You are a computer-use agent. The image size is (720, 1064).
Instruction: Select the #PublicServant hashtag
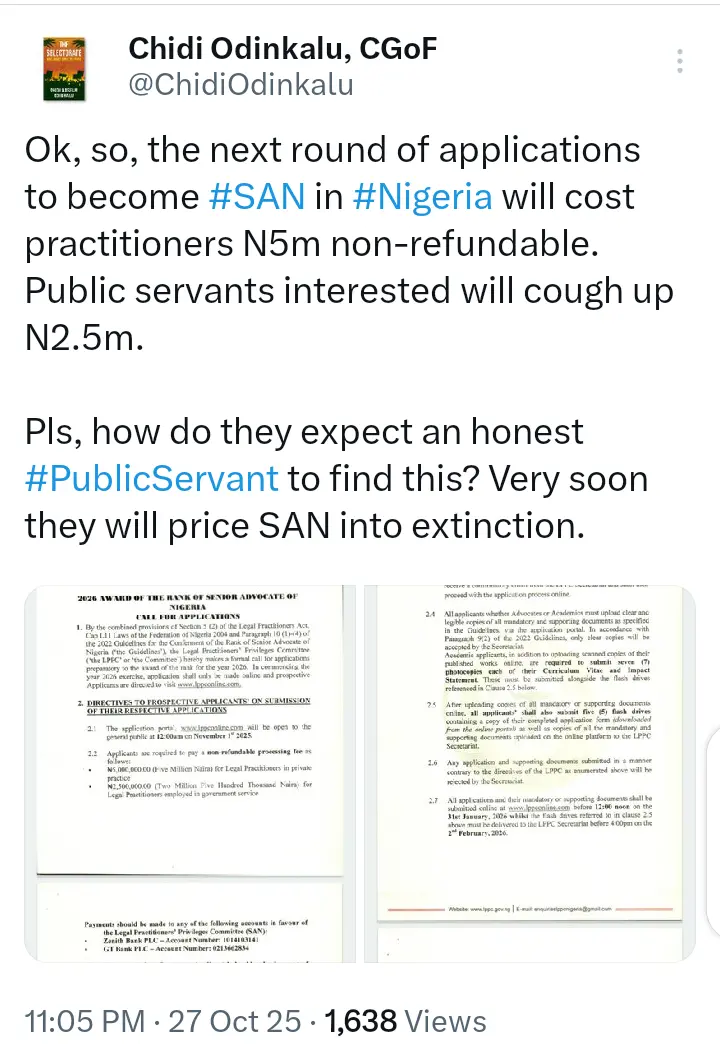pyautogui.click(x=151, y=477)
